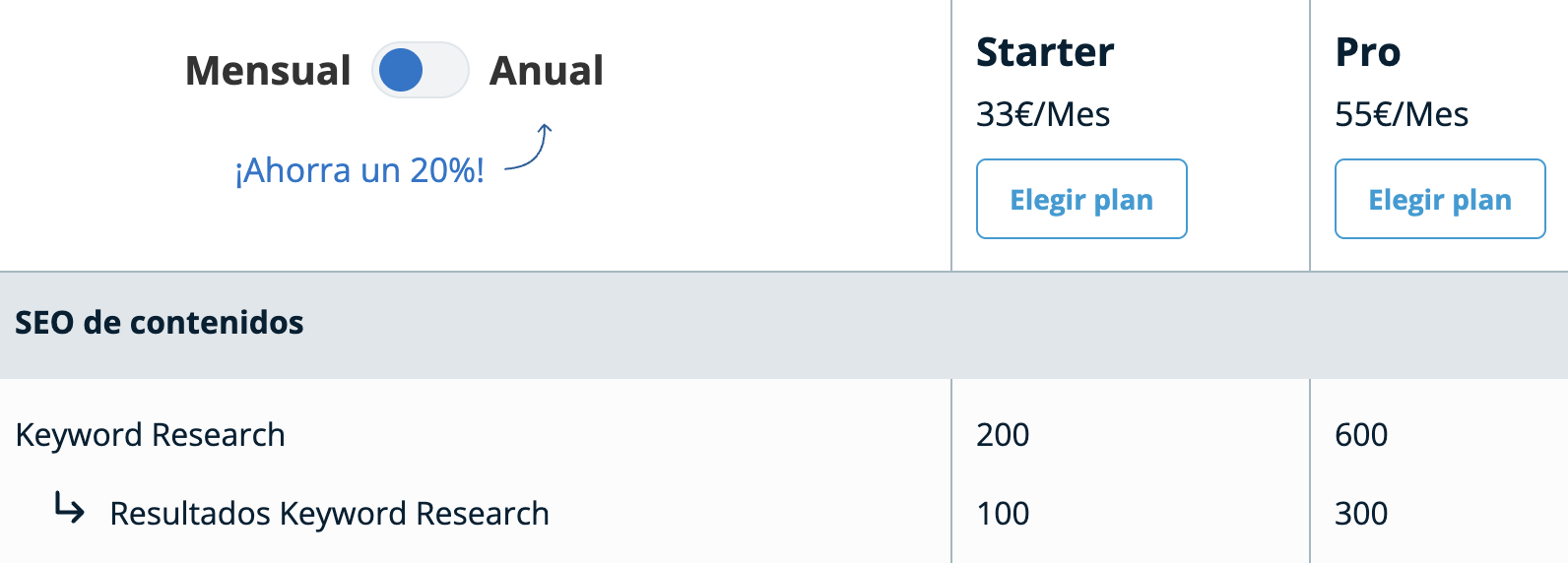1568x563 pixels.
Task: Click the curved arrow pointing to Anual
Action: (x=530, y=149)
